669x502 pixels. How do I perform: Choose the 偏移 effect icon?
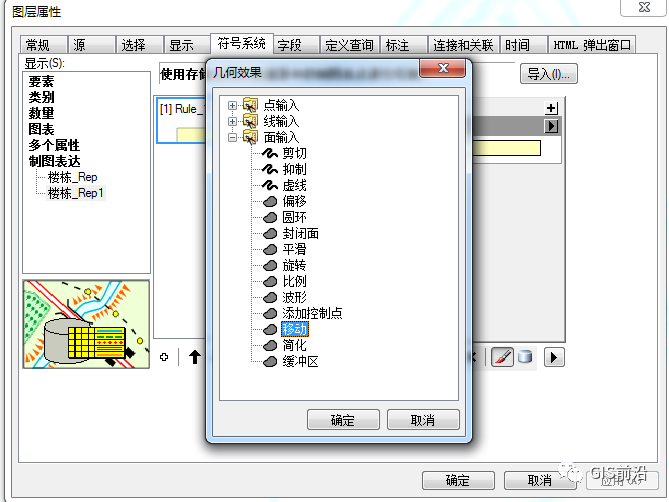click(270, 201)
